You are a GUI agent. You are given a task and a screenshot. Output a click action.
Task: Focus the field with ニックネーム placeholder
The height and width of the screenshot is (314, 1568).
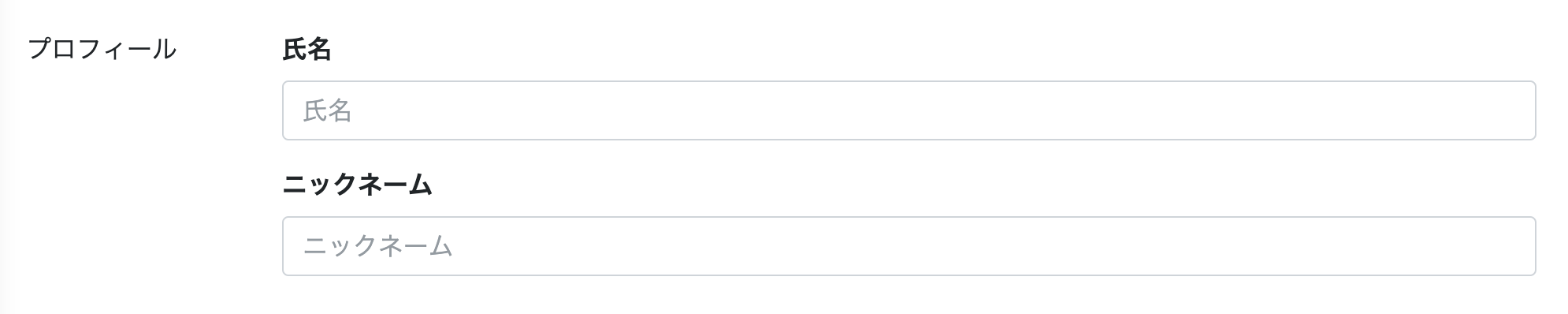point(908,246)
